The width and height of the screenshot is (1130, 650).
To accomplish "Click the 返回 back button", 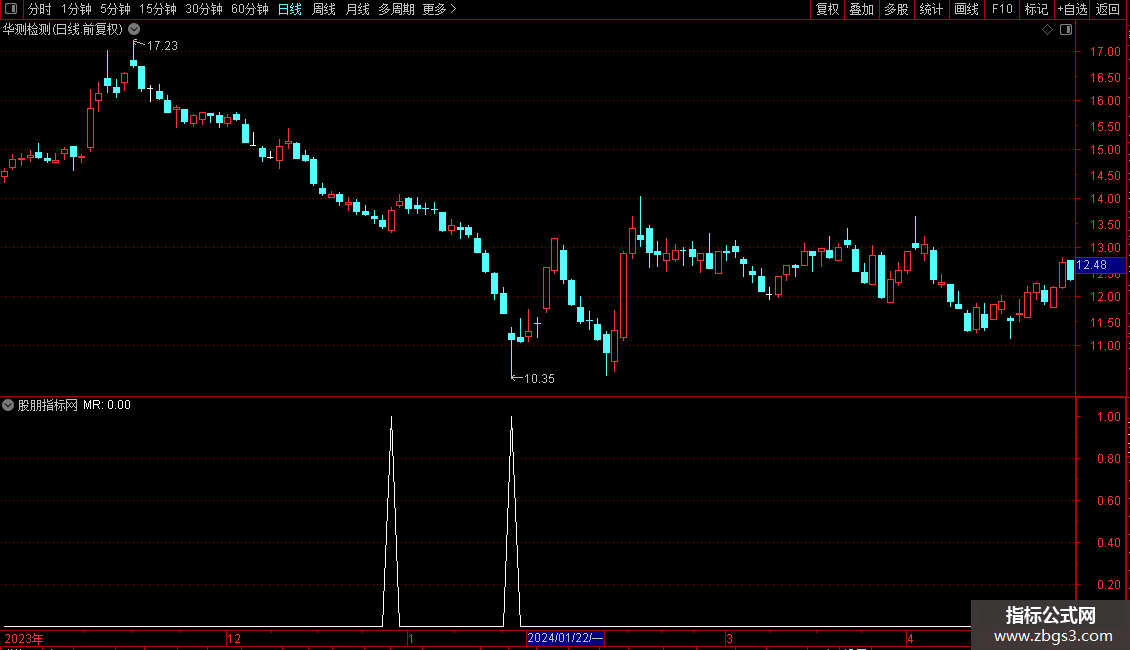I will 1108,9.
